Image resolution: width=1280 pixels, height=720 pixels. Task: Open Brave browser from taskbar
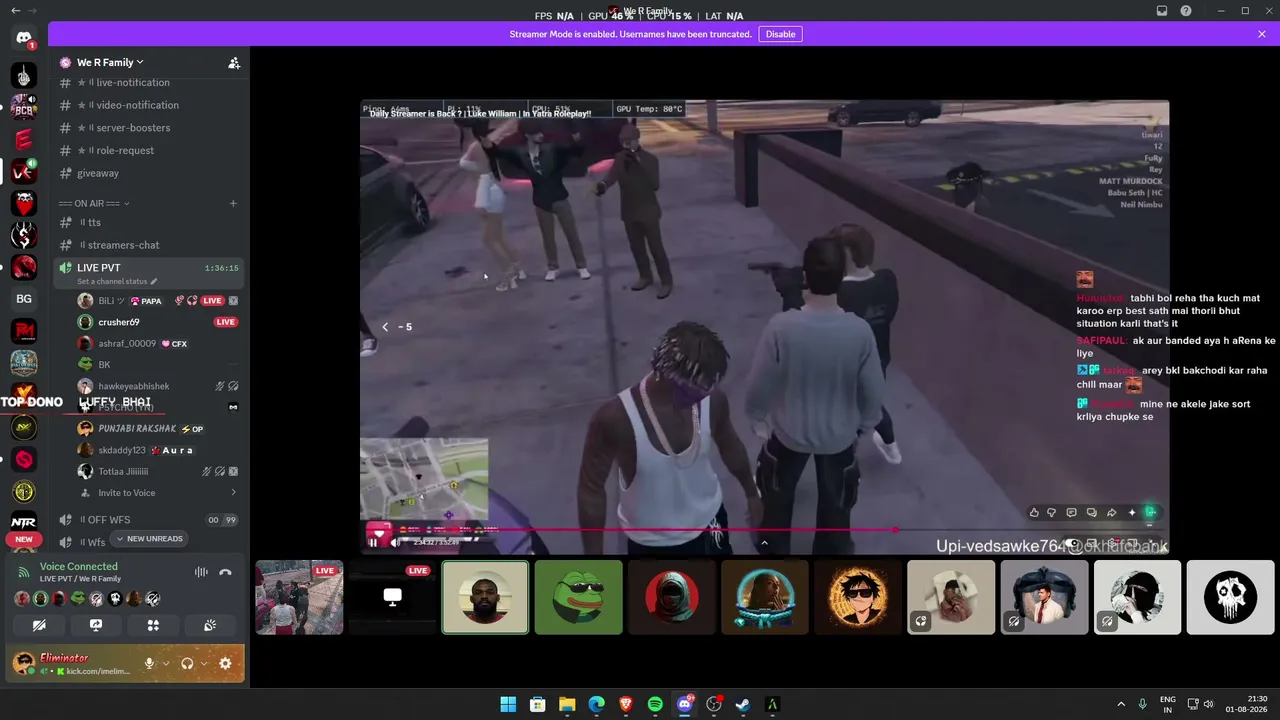tap(626, 704)
